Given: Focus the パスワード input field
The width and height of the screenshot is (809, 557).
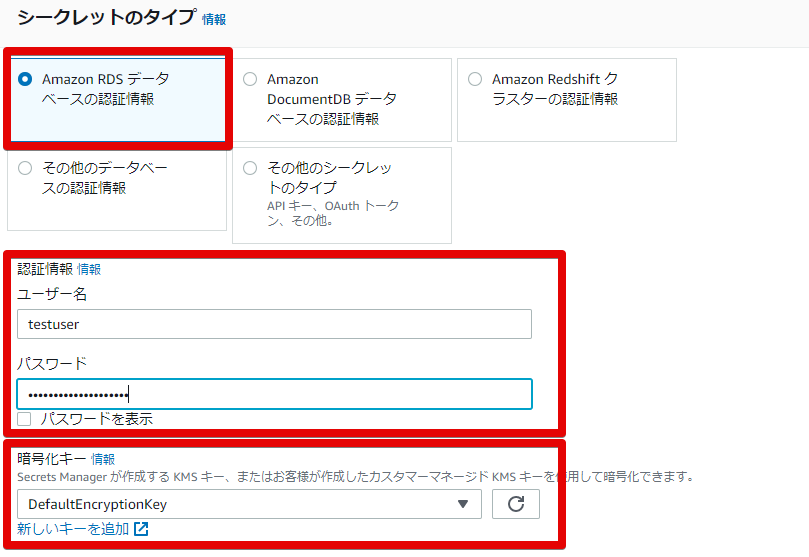Looking at the screenshot, I should pyautogui.click(x=274, y=395).
